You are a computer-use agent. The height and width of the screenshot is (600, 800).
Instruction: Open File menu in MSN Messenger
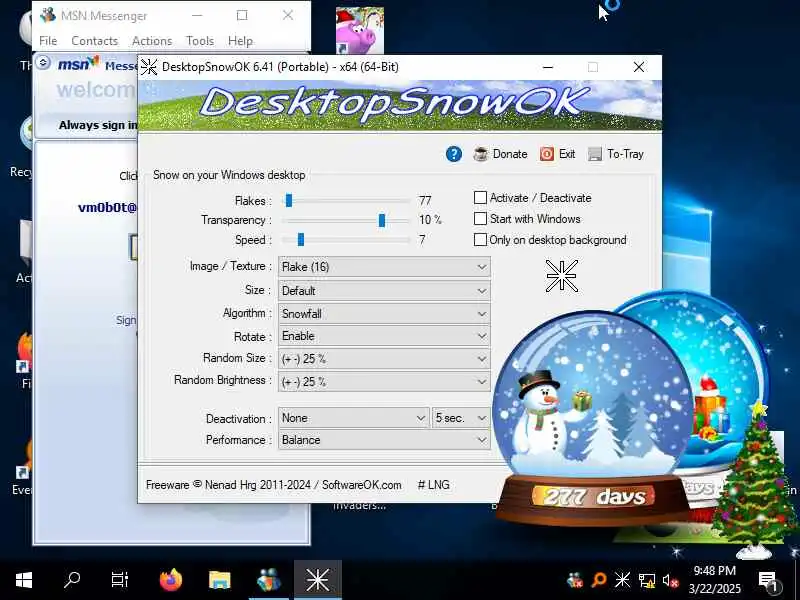click(48, 41)
